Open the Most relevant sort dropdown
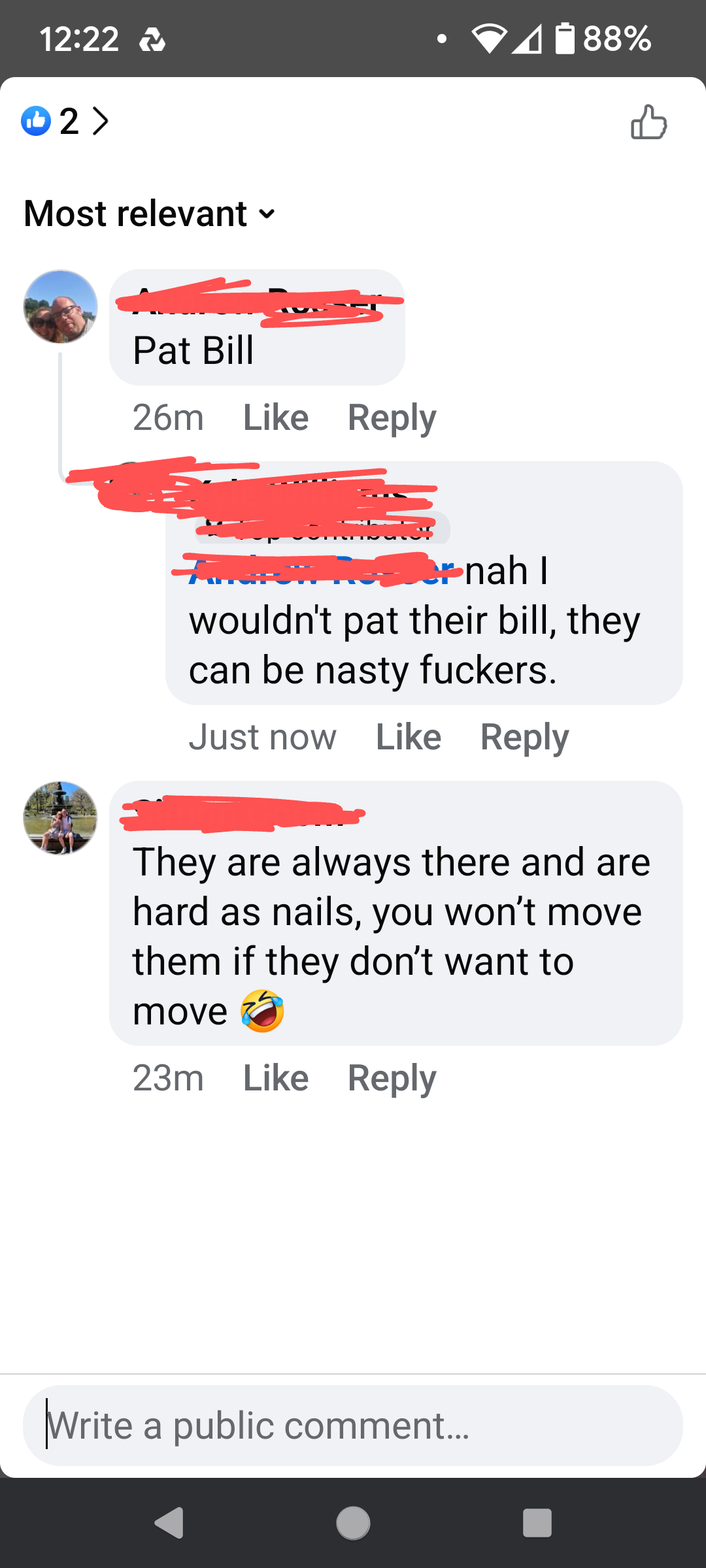Image resolution: width=706 pixels, height=1568 pixels. point(150,214)
